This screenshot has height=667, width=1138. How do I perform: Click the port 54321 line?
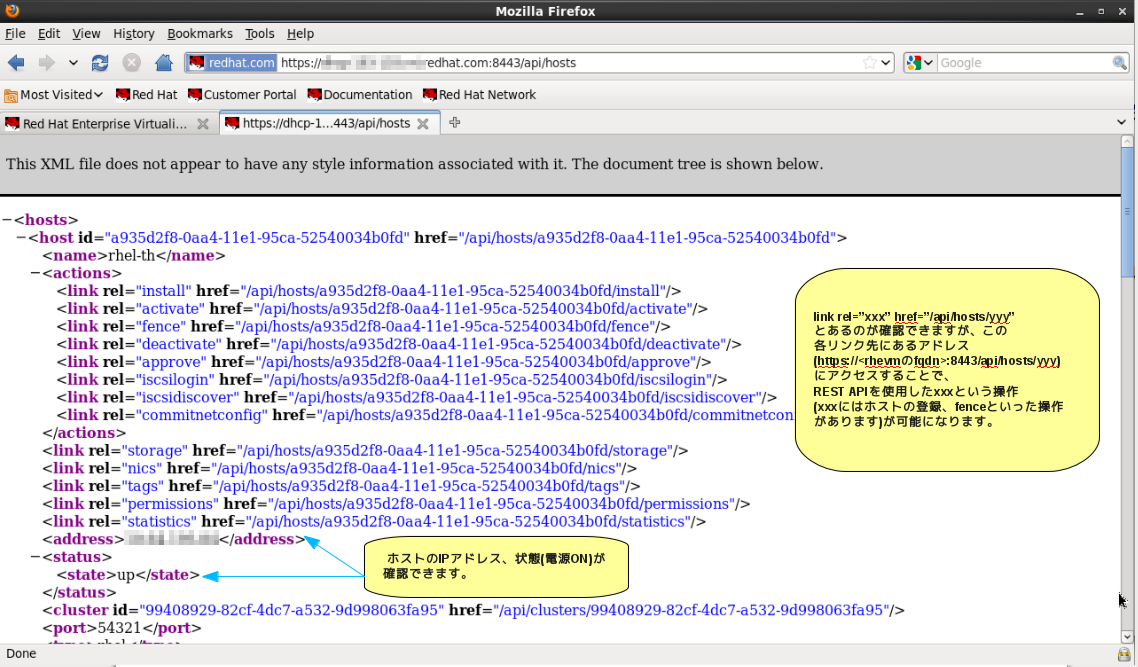pos(122,628)
